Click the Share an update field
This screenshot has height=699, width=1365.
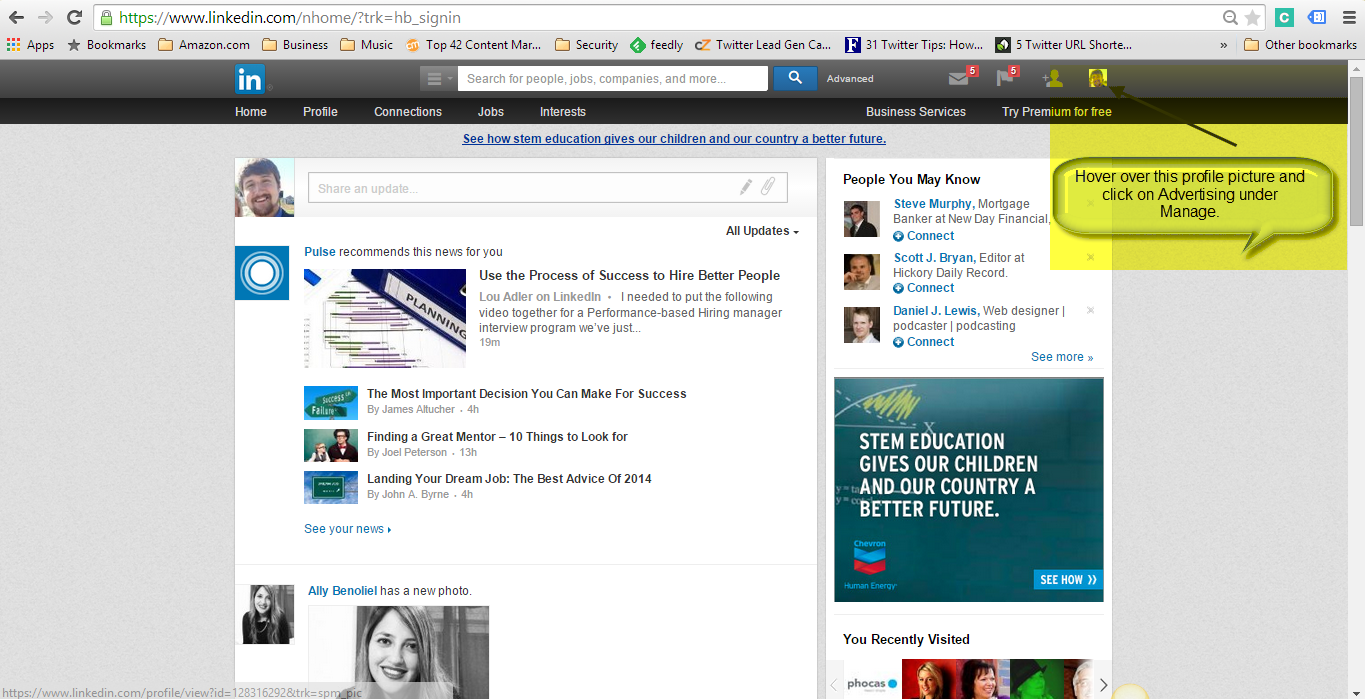pos(520,188)
